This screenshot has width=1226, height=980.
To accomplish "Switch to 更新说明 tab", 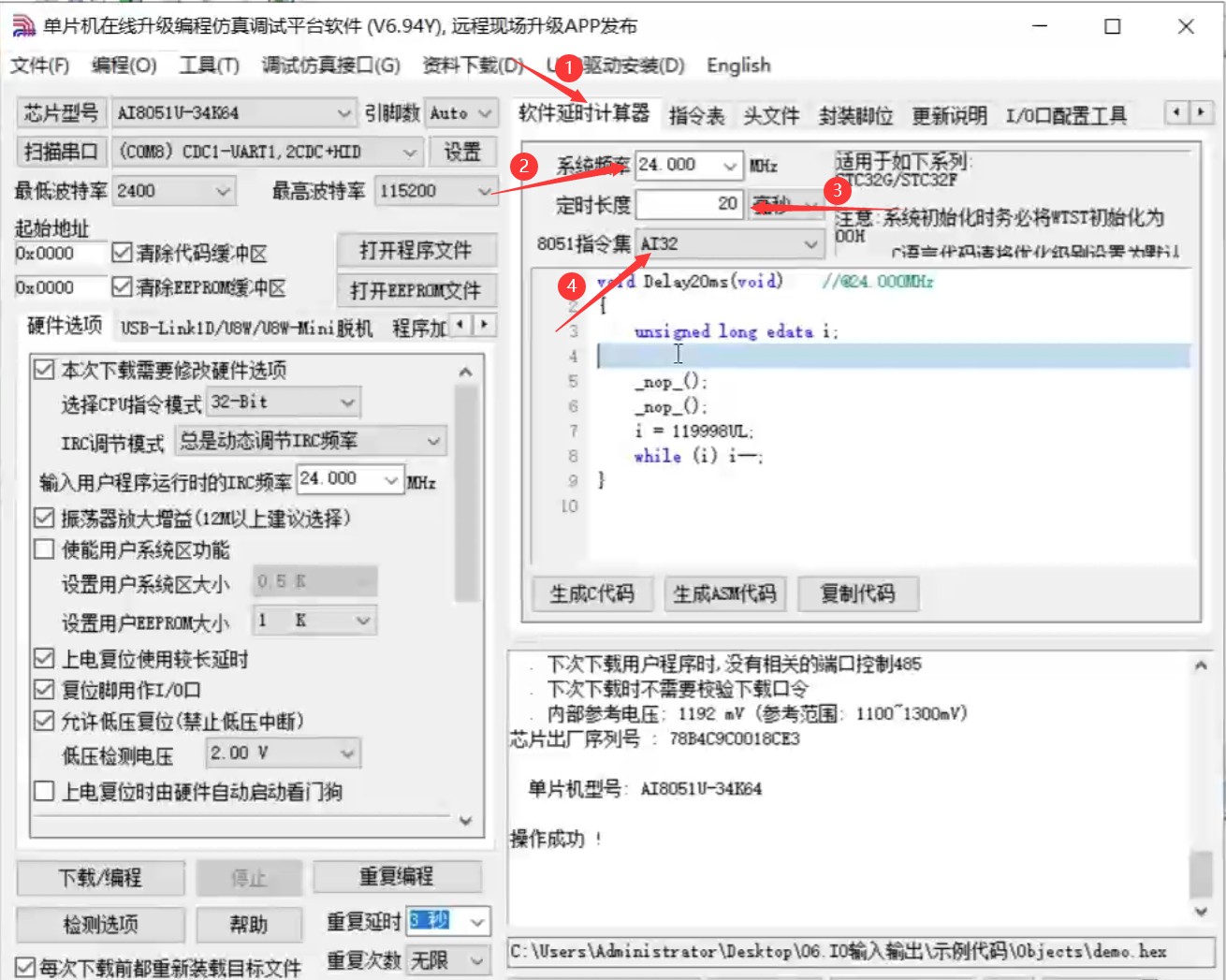I will point(949,116).
